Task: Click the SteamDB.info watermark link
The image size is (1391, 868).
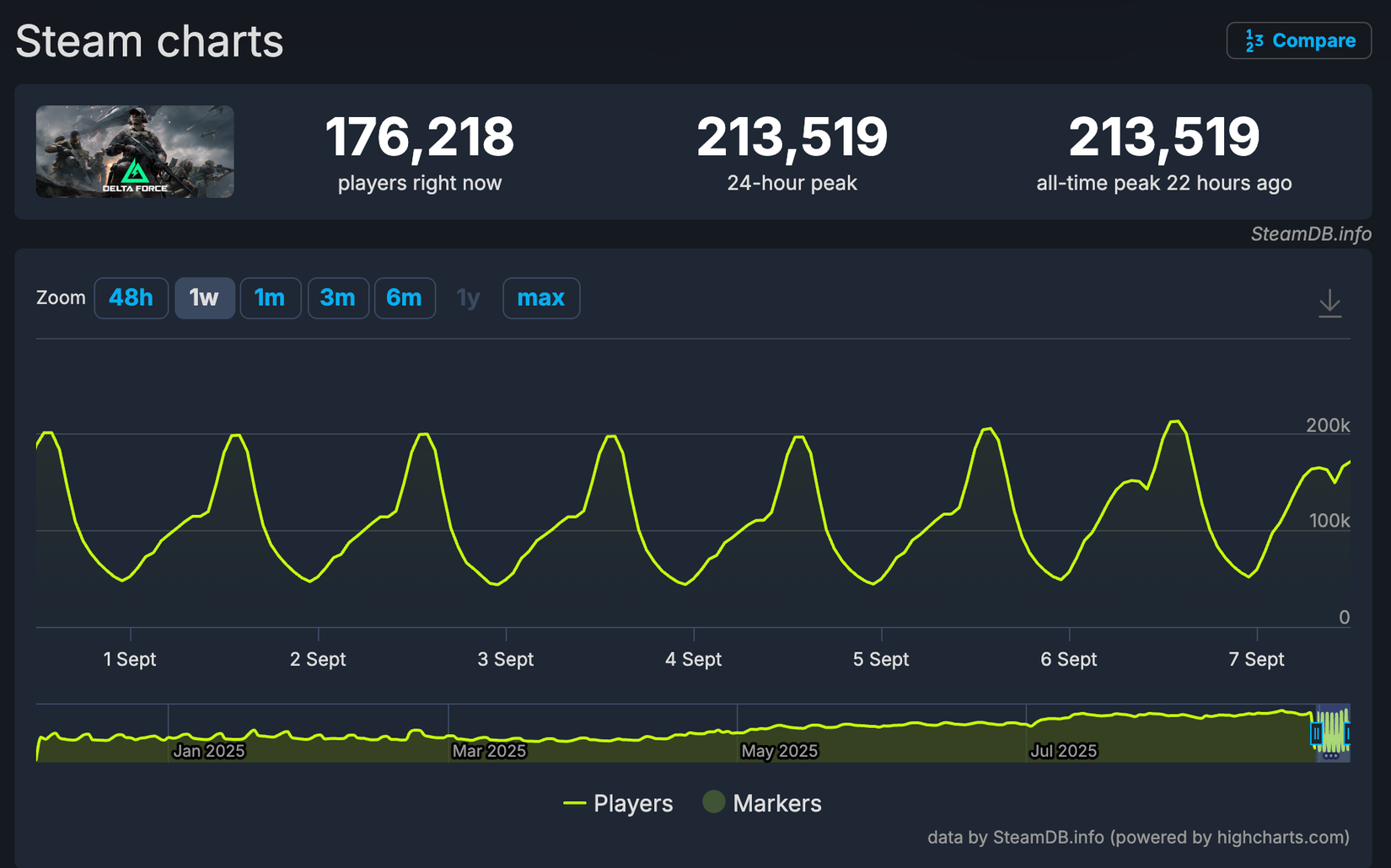Action: 1310,234
